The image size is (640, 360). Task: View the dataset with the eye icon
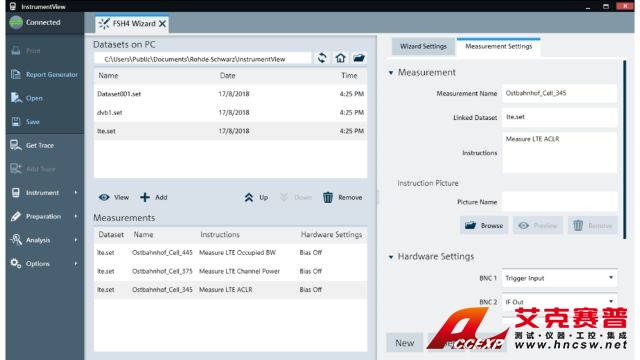104,198
